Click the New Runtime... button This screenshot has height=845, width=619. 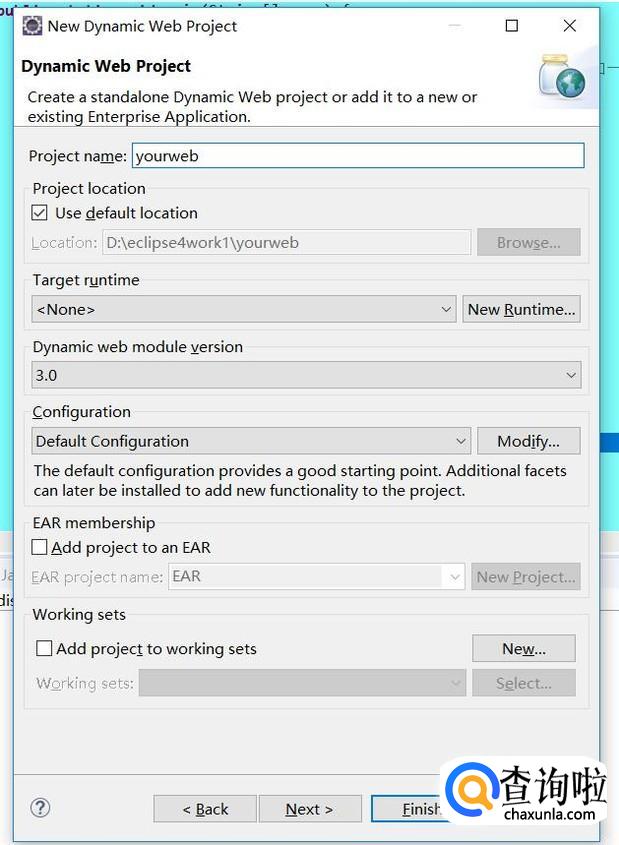521,309
